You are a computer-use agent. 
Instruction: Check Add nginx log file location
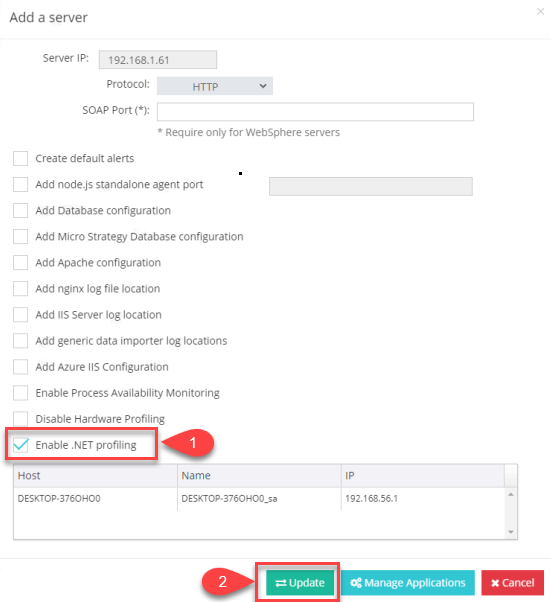coord(20,289)
